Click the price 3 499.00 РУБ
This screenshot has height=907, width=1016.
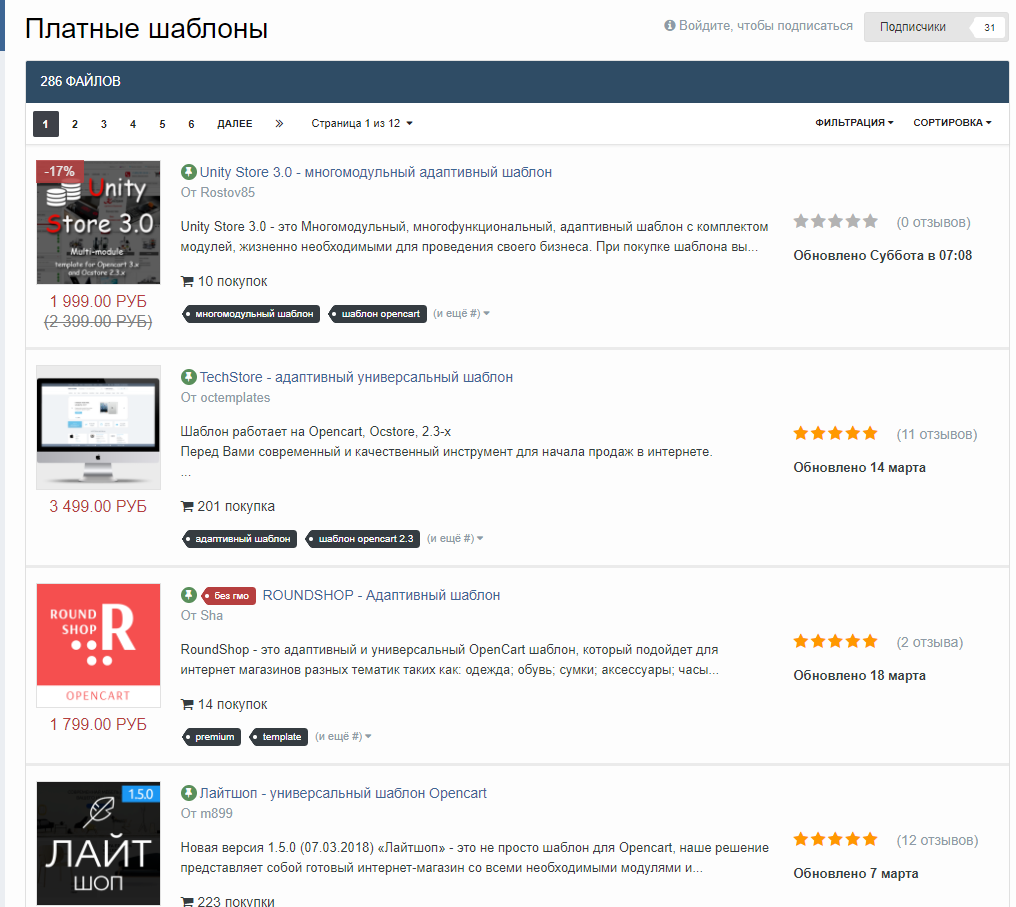[x=98, y=506]
